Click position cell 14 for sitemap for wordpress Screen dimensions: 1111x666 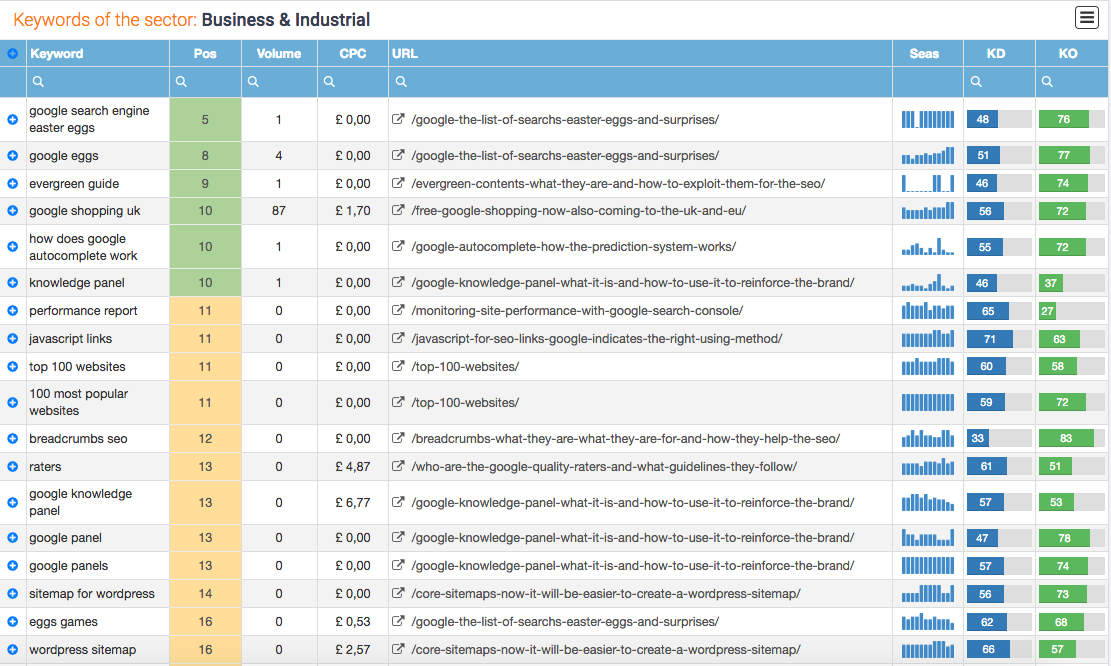205,594
